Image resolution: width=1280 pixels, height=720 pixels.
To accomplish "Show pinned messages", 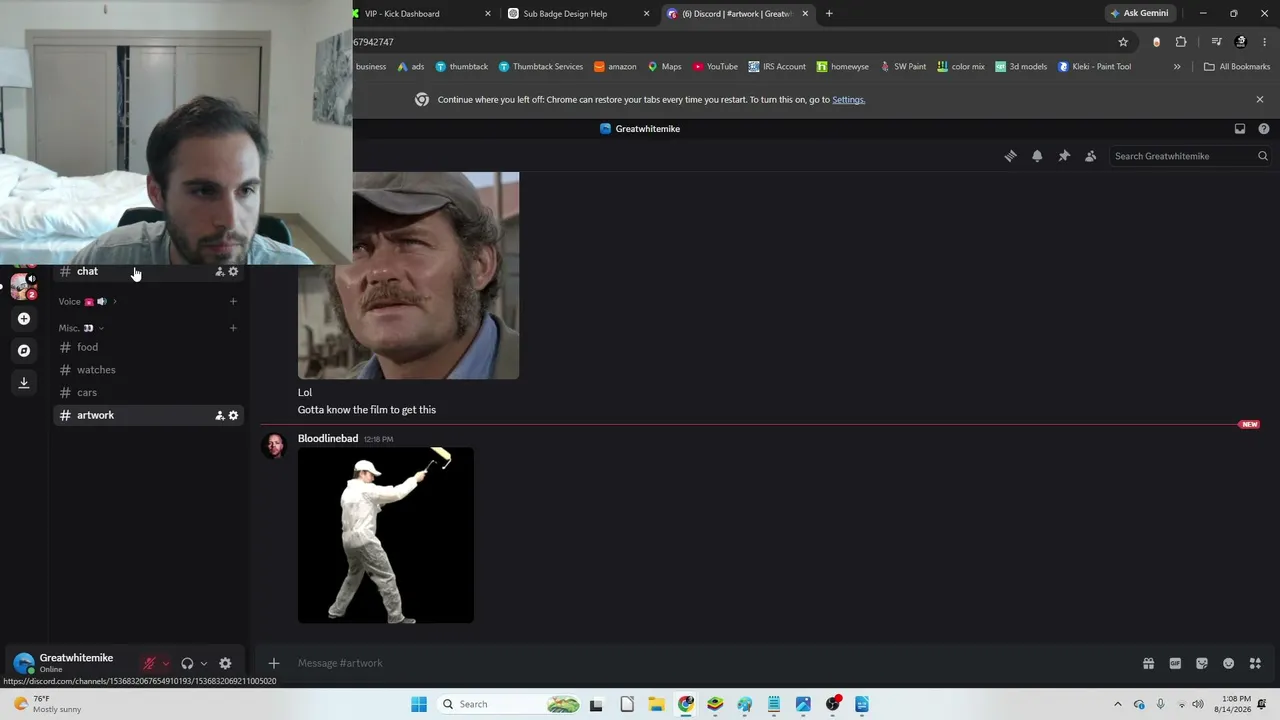I will [x=1064, y=156].
